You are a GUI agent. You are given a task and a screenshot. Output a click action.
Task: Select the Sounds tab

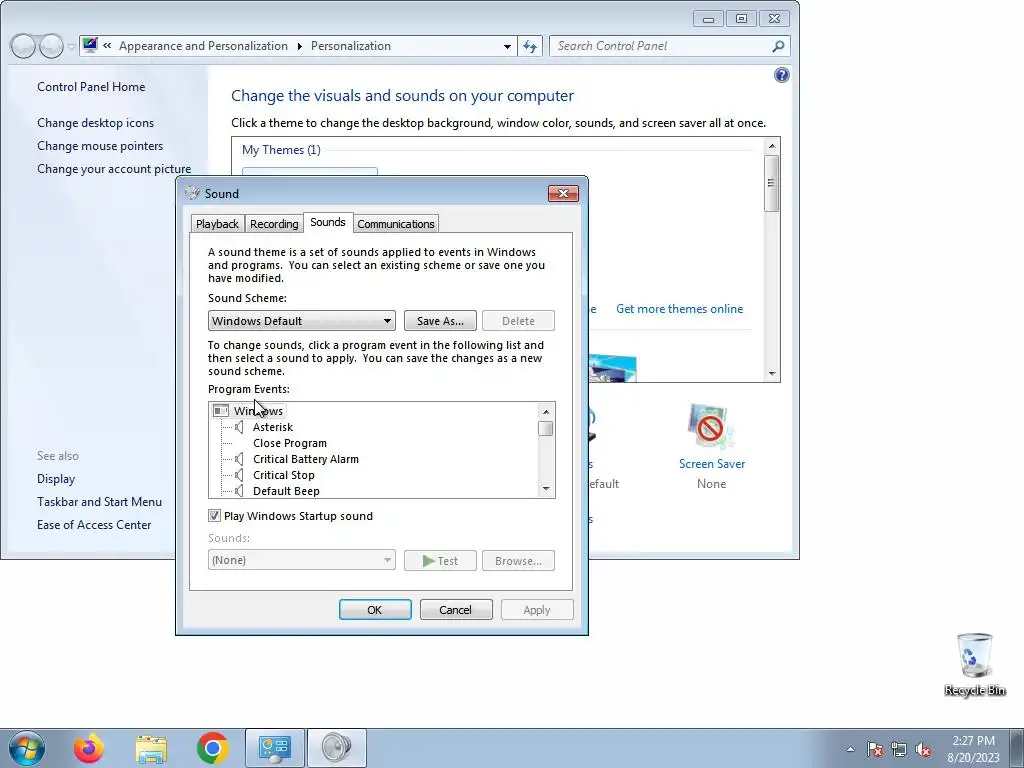tap(328, 222)
